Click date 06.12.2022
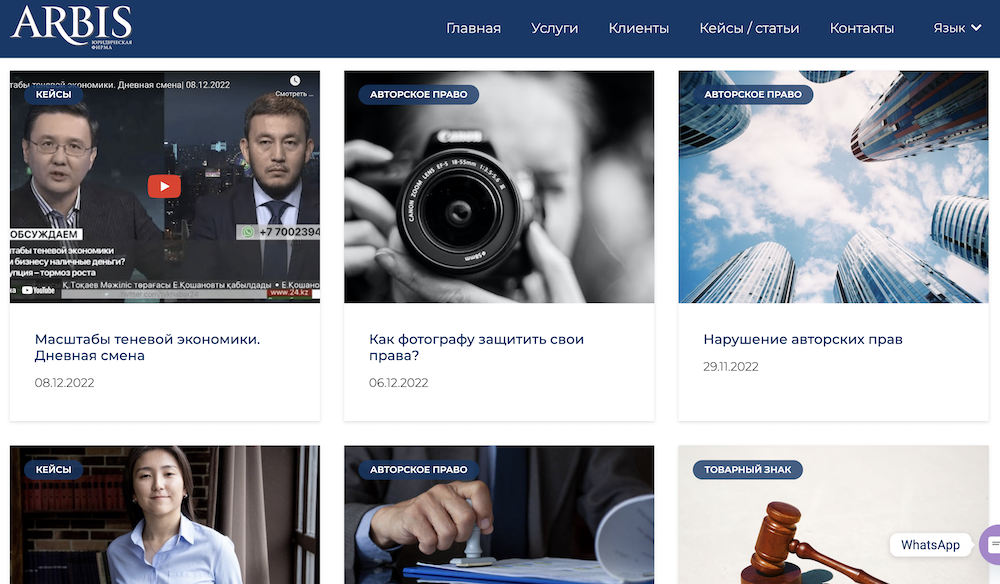Image resolution: width=1000 pixels, height=584 pixels. (399, 383)
